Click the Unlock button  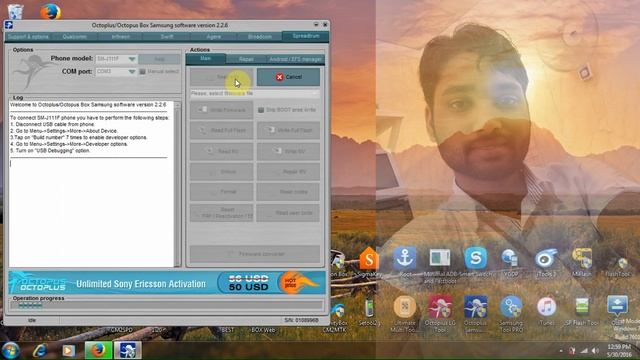pyautogui.click(x=222, y=172)
